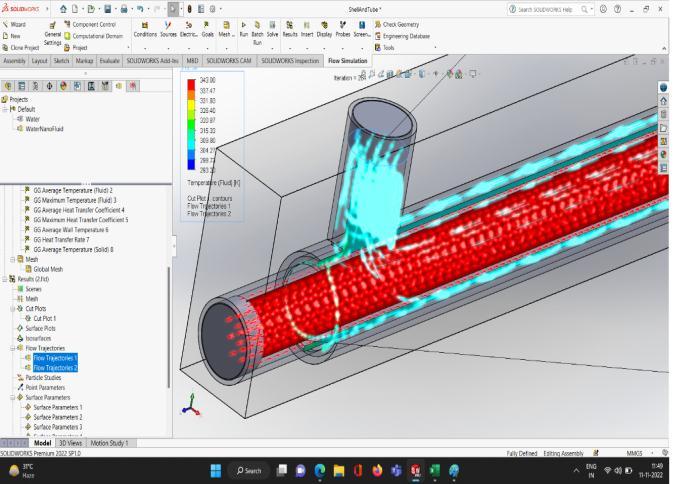Collapse the Cut Plots node
This screenshot has width=697, height=484.
coord(13,308)
